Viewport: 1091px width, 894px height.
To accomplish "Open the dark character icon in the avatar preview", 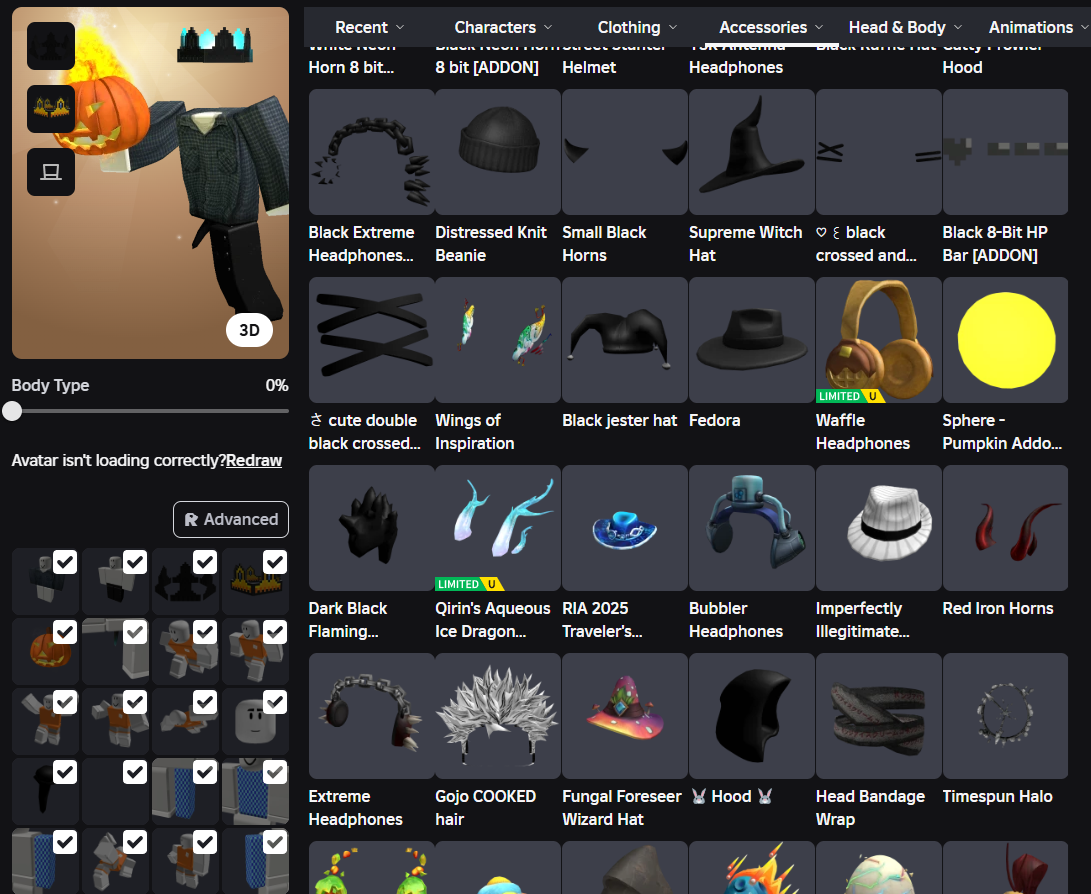I will 51,46.
